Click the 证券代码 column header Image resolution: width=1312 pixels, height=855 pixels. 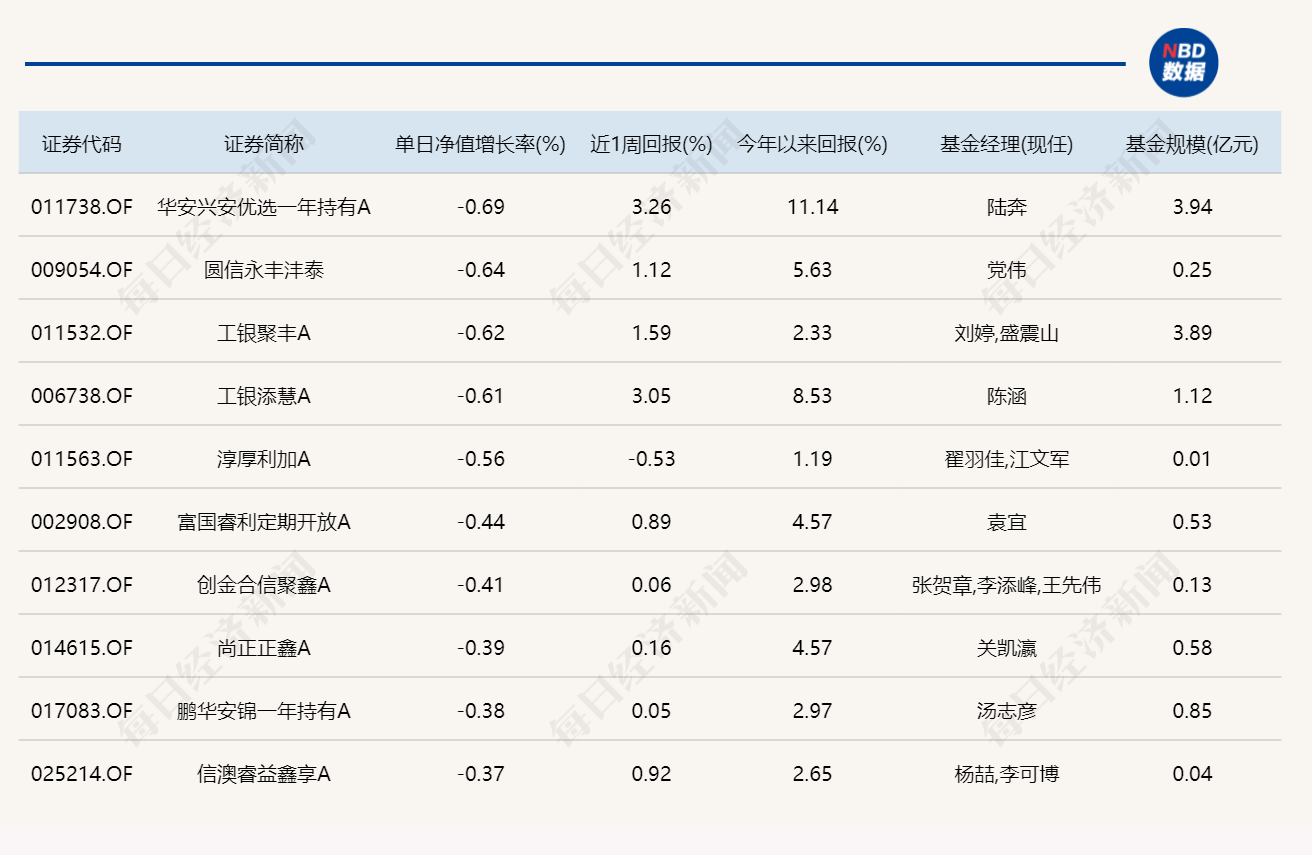pyautogui.click(x=82, y=144)
